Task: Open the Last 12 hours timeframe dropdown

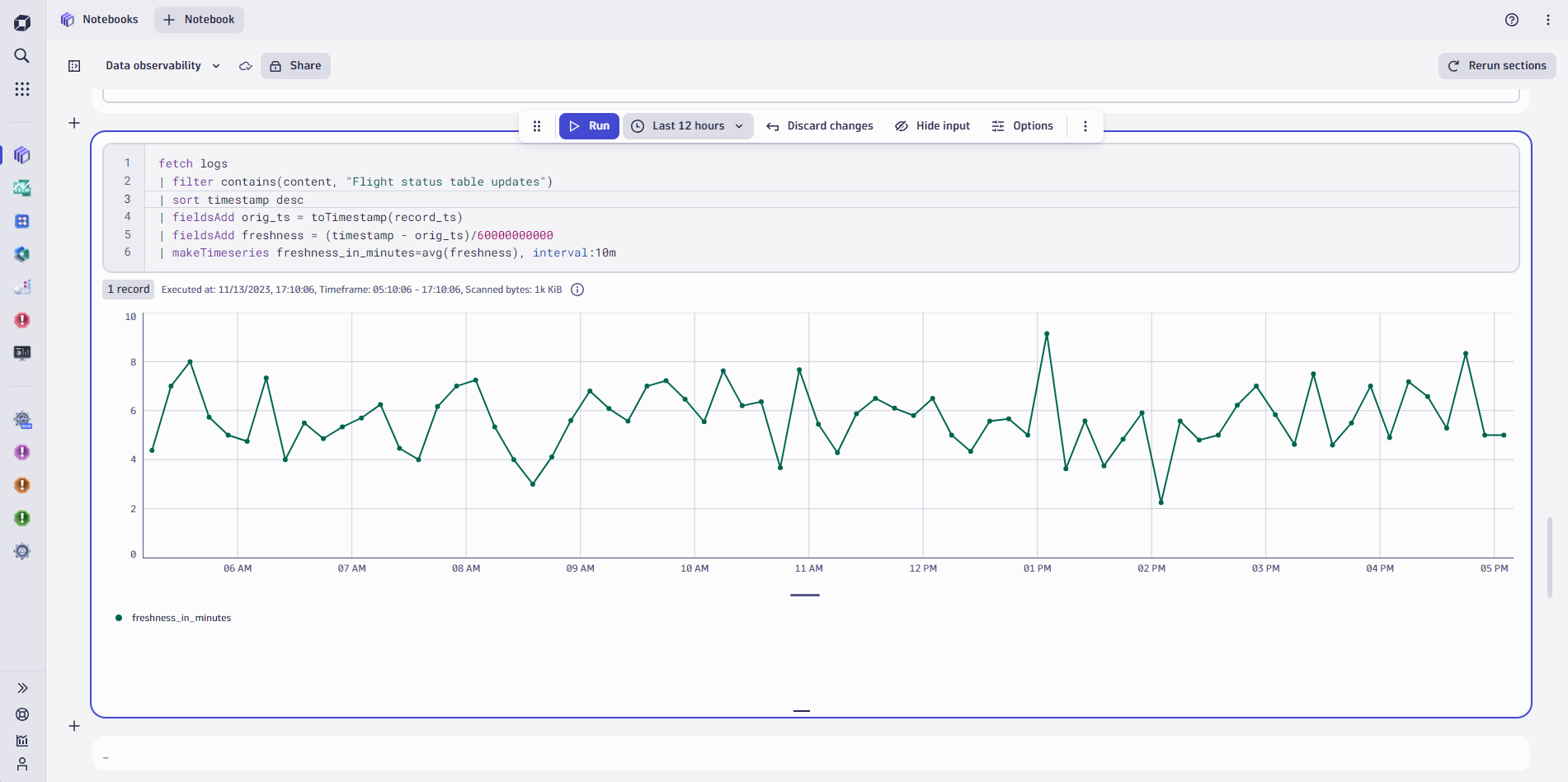Action: (688, 125)
